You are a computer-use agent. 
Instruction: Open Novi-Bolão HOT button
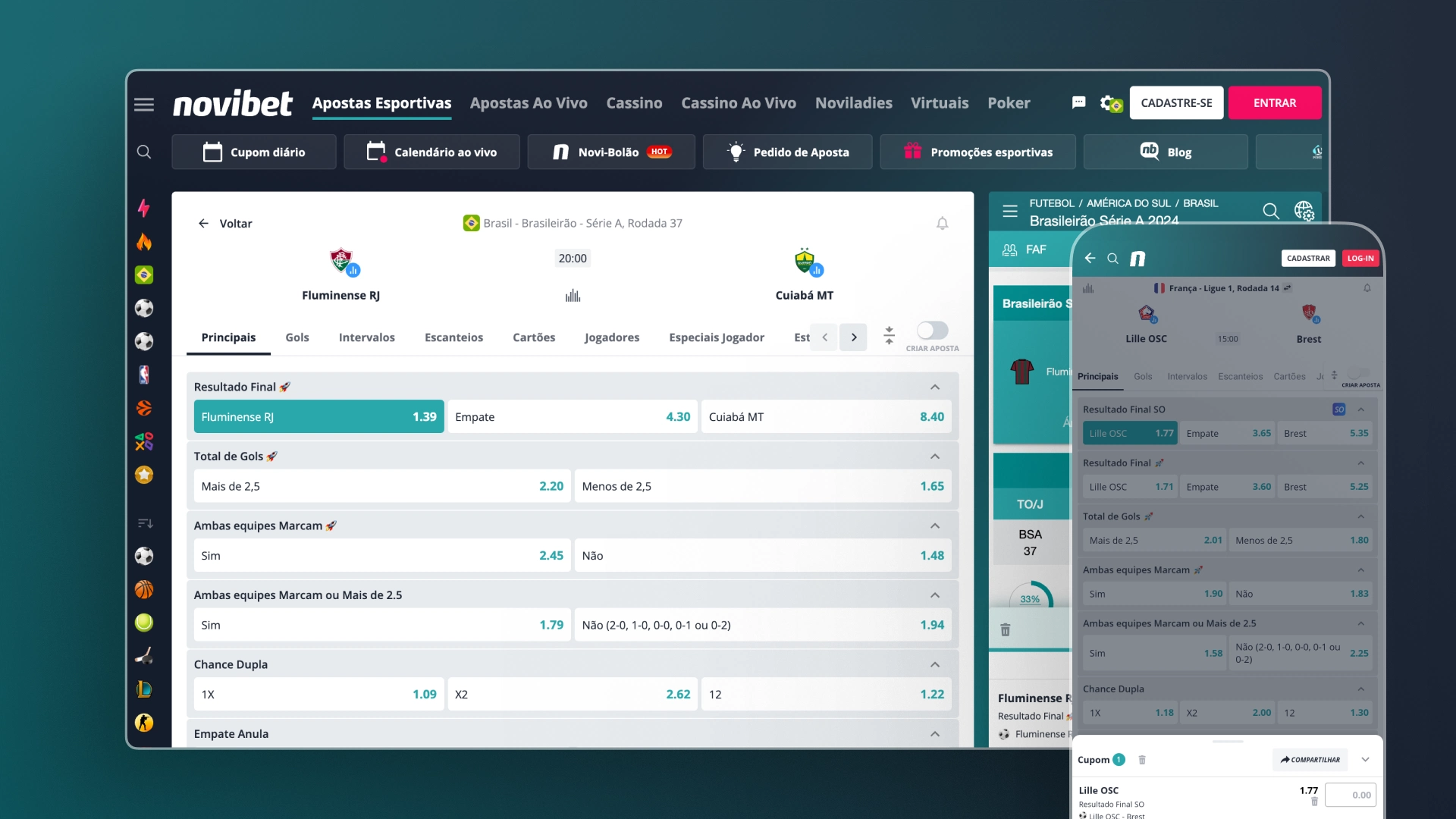[x=611, y=152]
